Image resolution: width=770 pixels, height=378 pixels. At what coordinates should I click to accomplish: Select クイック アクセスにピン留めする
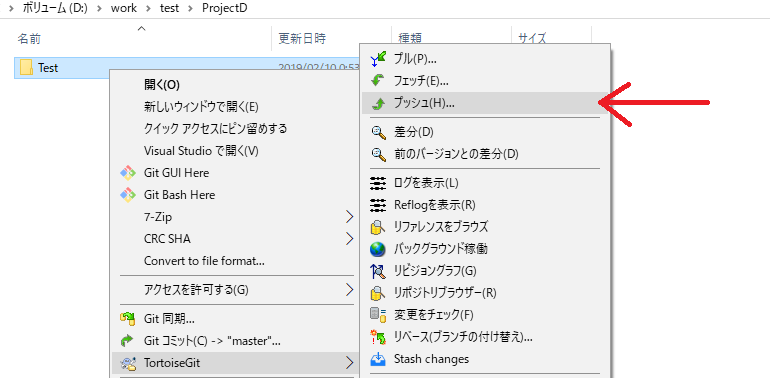[x=233, y=129]
